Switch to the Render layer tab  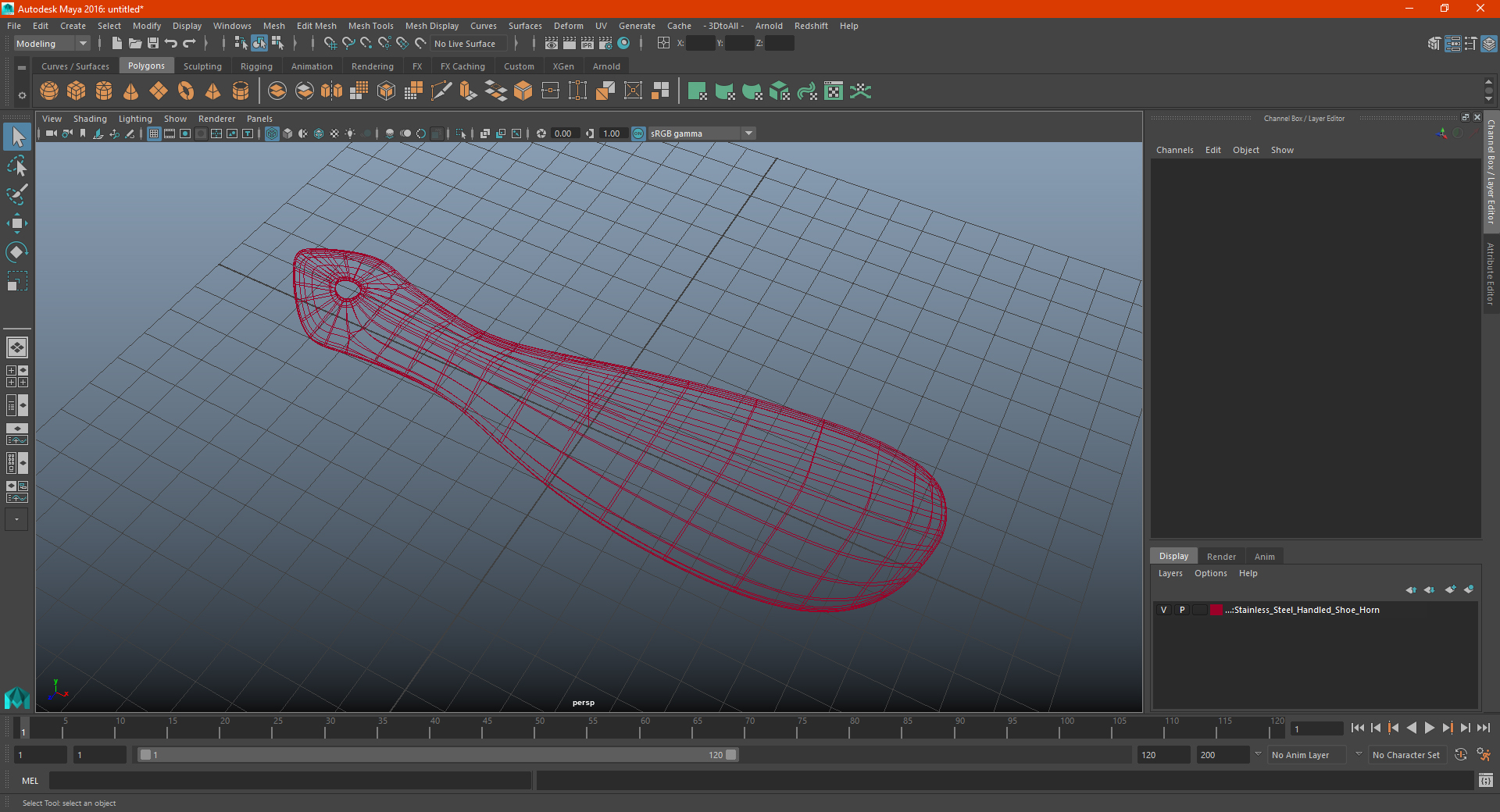click(x=1221, y=557)
